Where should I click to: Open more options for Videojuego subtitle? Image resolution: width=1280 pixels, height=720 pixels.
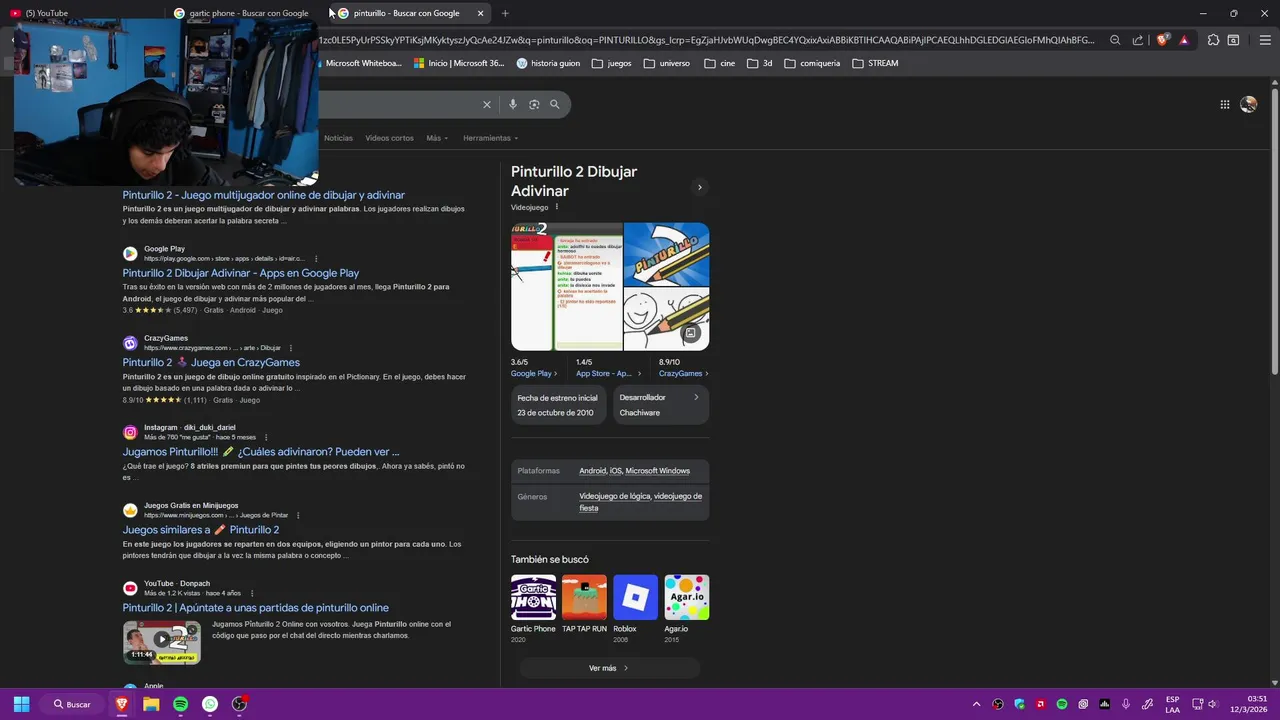(x=557, y=207)
